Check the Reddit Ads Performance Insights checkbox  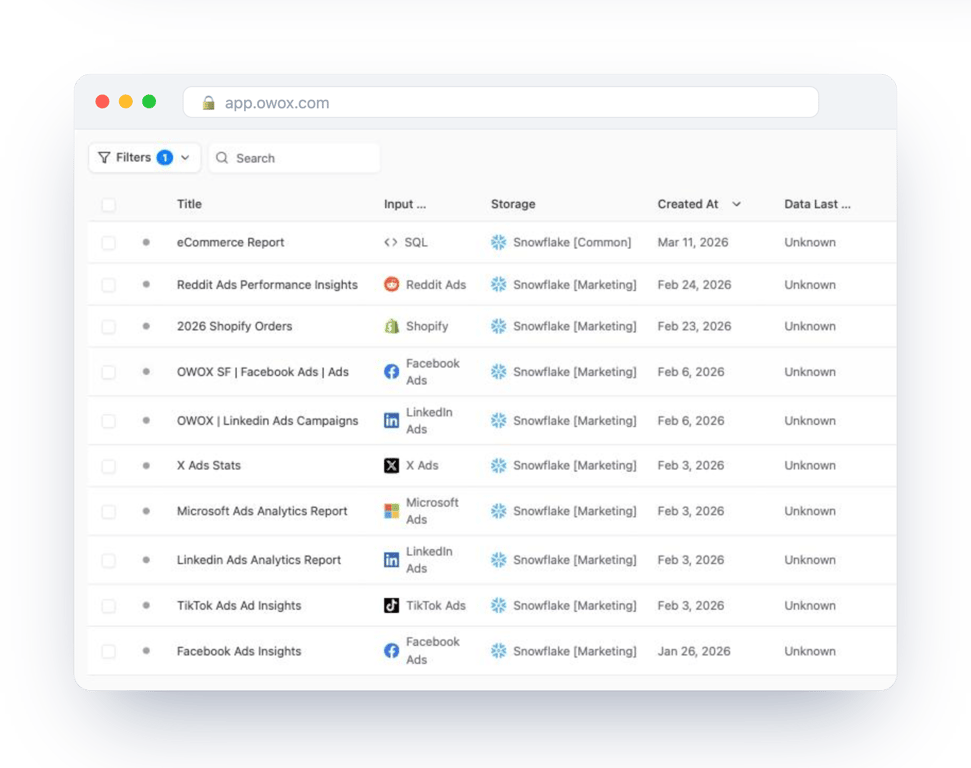pos(108,285)
